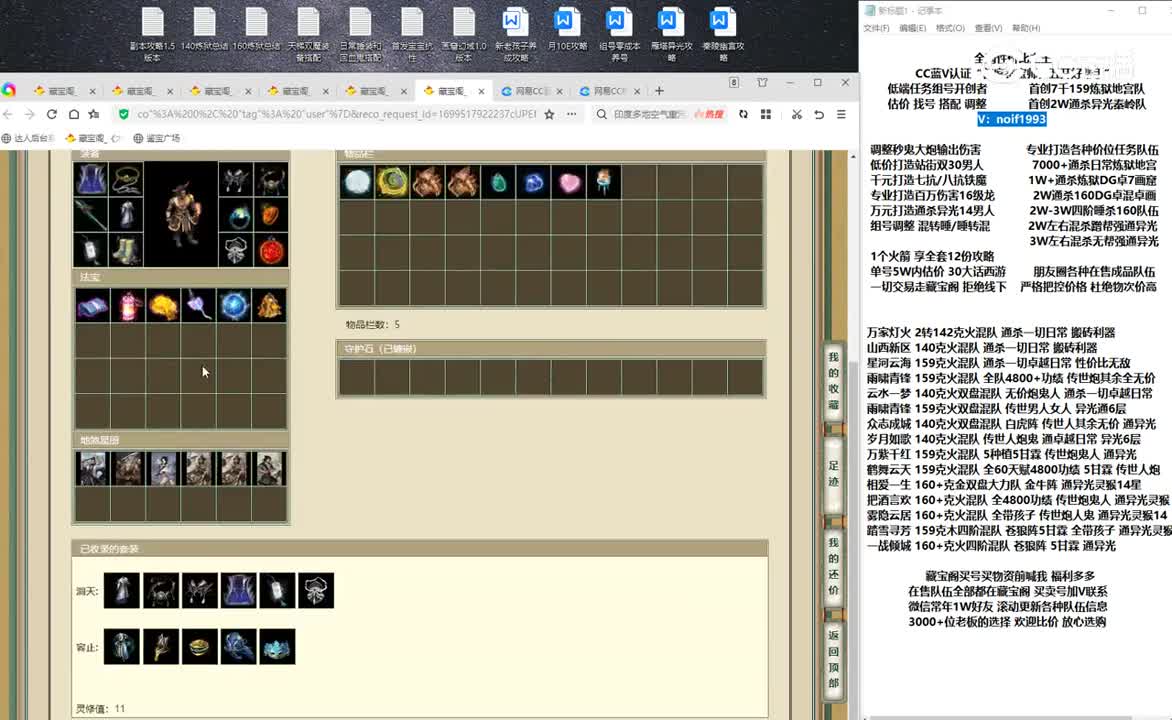Open the scissors screenshot tool
The height and width of the screenshot is (720, 1172).
797,114
